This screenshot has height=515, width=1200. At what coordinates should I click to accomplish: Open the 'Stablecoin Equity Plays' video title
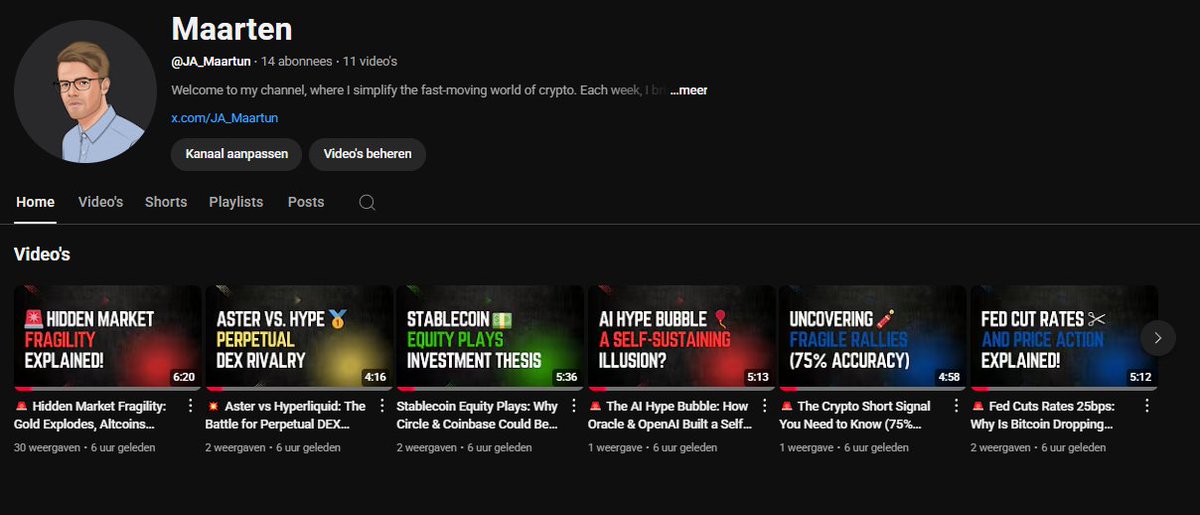pyautogui.click(x=478, y=415)
